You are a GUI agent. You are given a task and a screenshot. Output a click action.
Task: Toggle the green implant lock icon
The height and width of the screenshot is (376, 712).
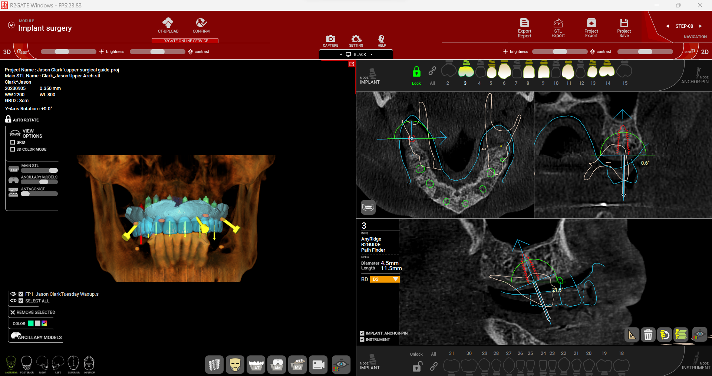(x=416, y=72)
